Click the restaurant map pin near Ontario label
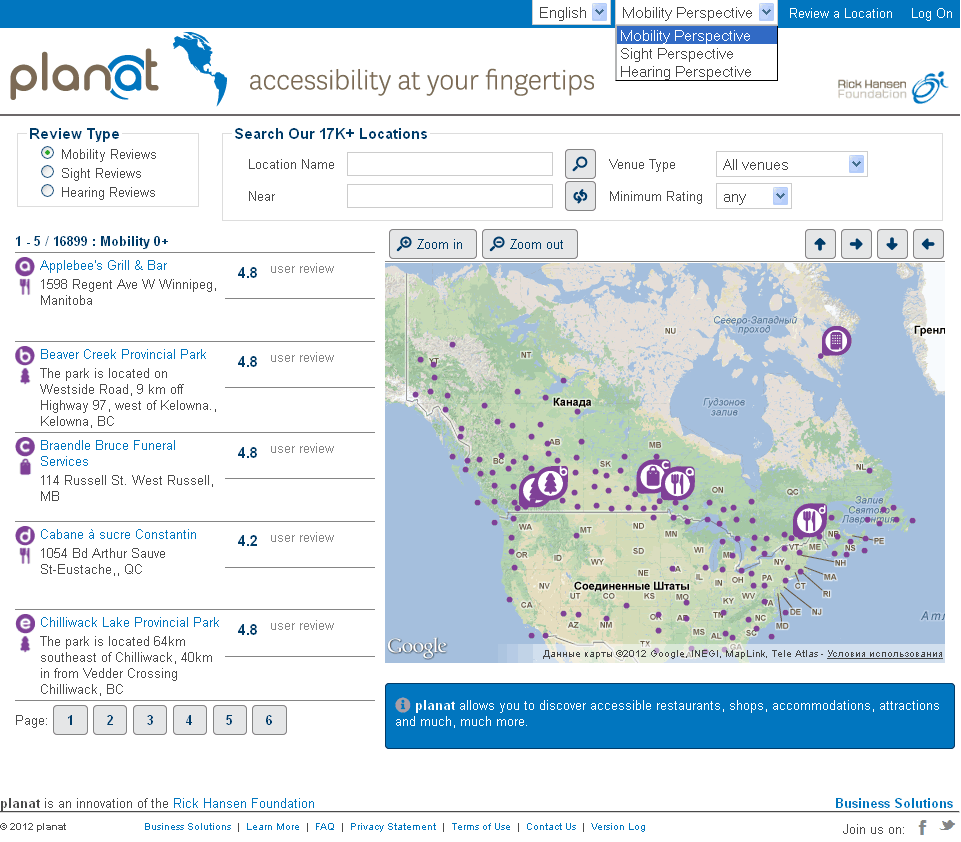This screenshot has height=842, width=961. (x=677, y=483)
